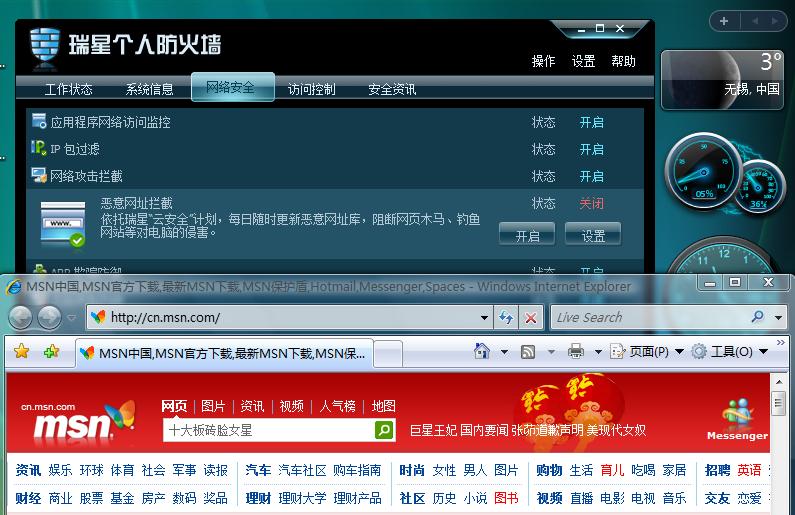Click the IE Home toolbar icon
The width and height of the screenshot is (795, 515).
(482, 351)
